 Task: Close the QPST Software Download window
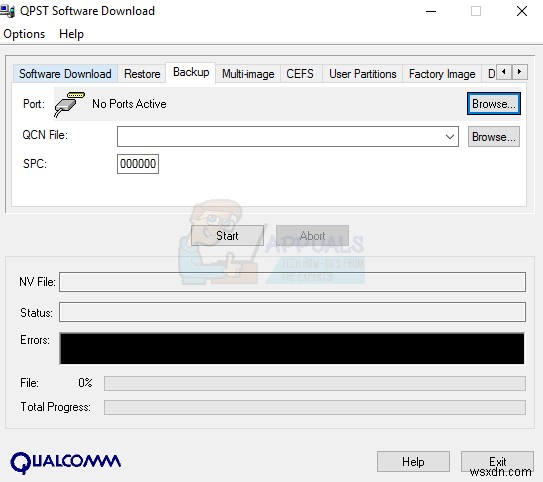[522, 11]
